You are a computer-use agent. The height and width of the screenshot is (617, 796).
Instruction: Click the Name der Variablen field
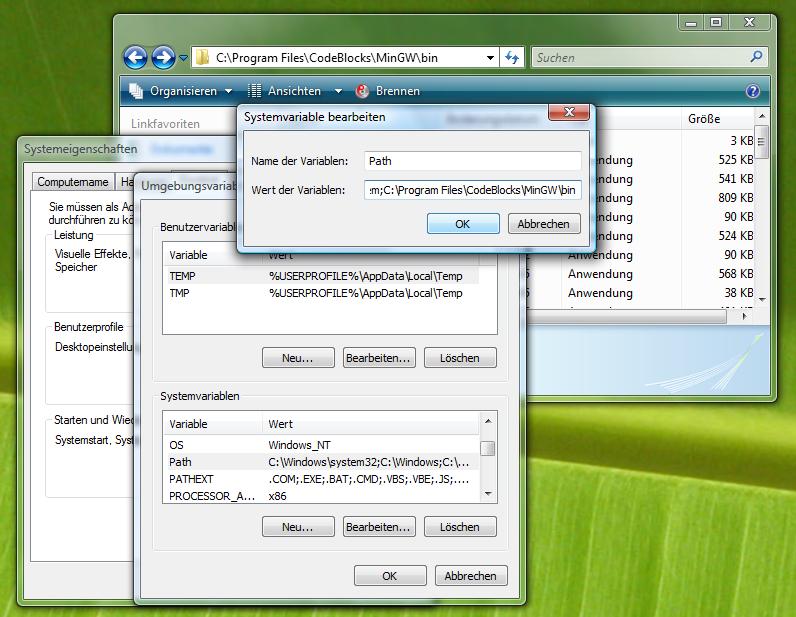[472, 161]
